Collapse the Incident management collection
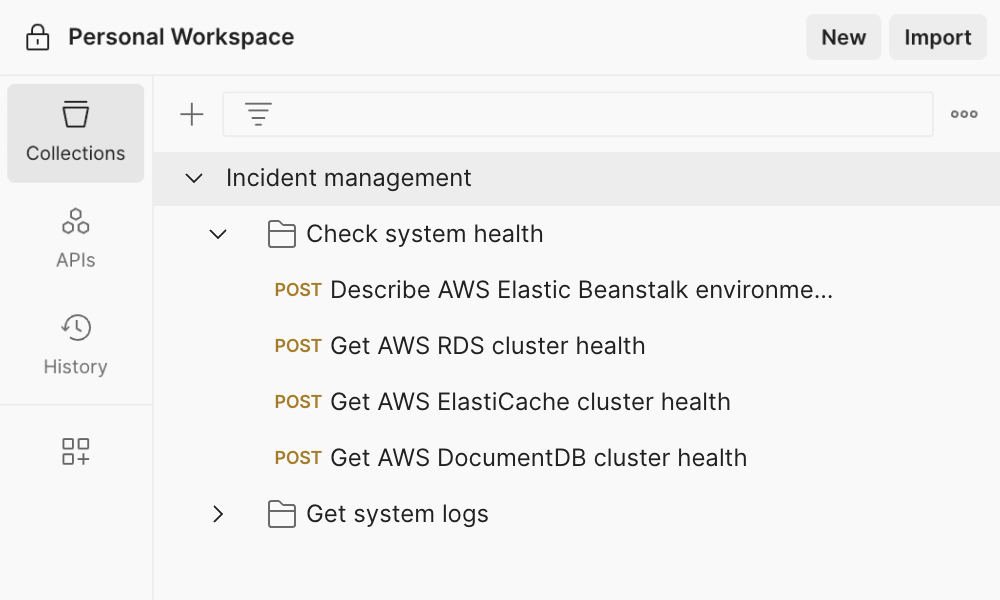 pyautogui.click(x=194, y=179)
